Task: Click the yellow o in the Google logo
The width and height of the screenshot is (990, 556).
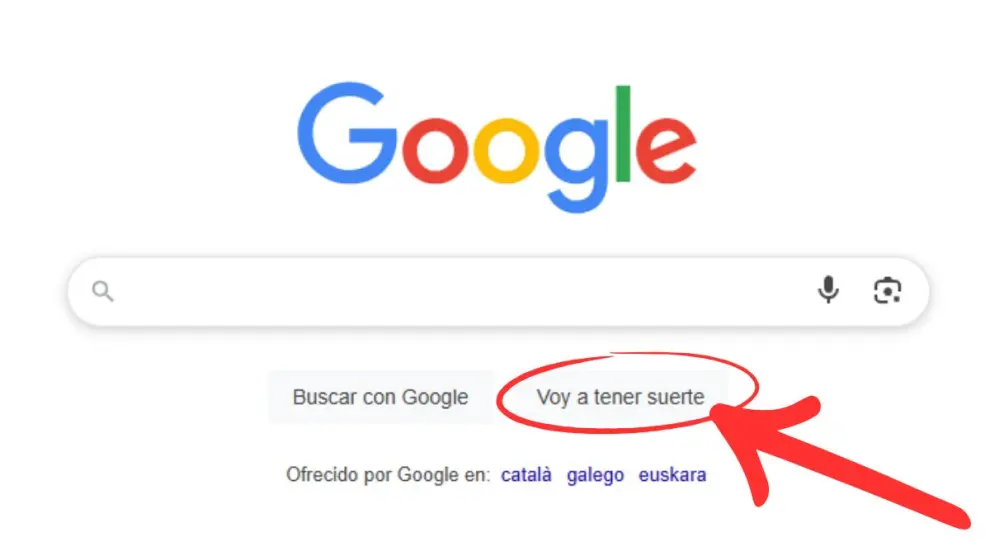Action: pyautogui.click(x=506, y=150)
